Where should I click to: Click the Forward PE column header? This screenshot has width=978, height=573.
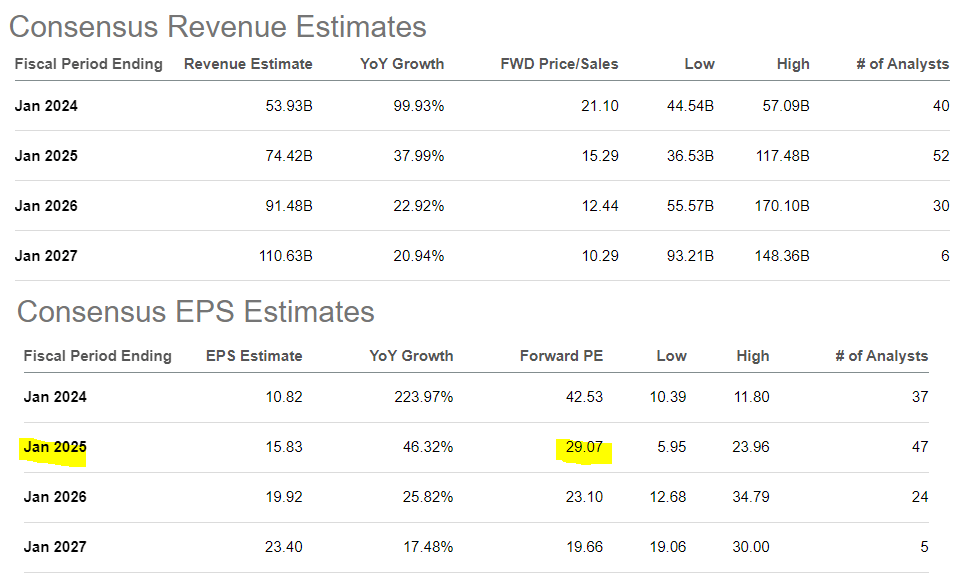561,356
